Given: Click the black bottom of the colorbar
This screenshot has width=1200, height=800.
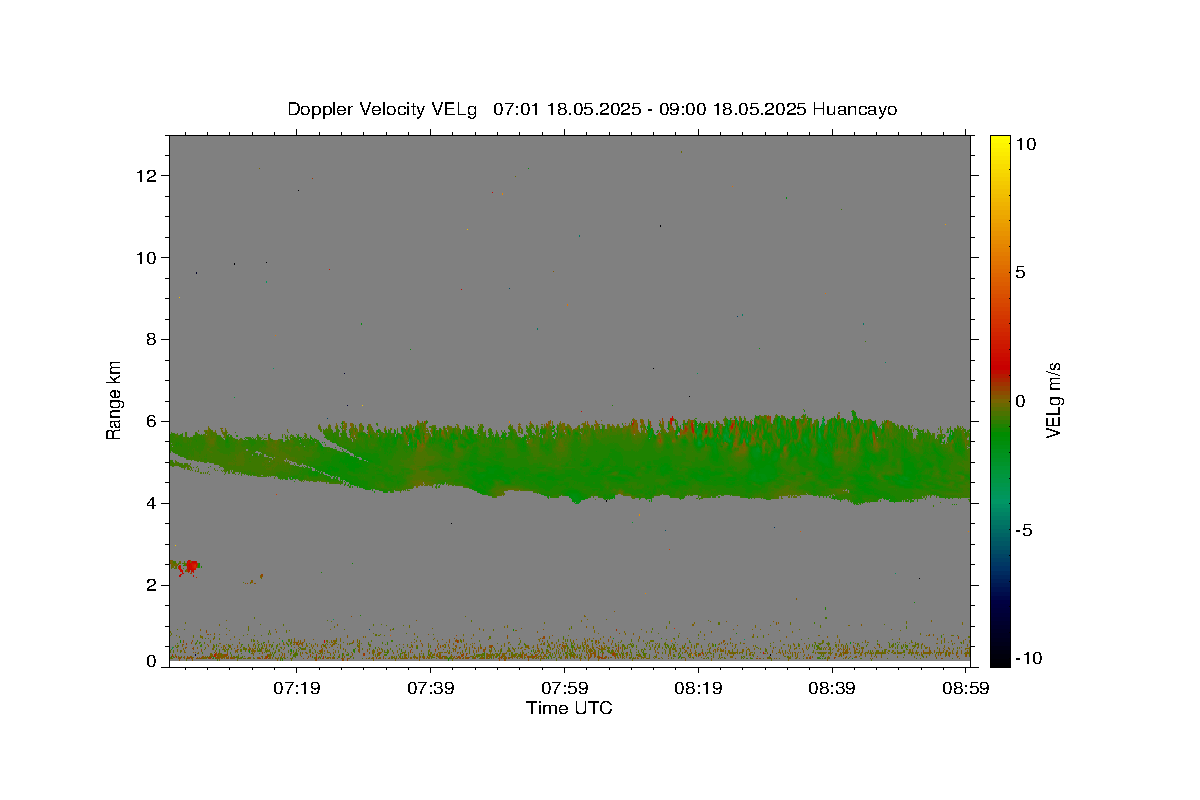Looking at the screenshot, I should (1000, 655).
